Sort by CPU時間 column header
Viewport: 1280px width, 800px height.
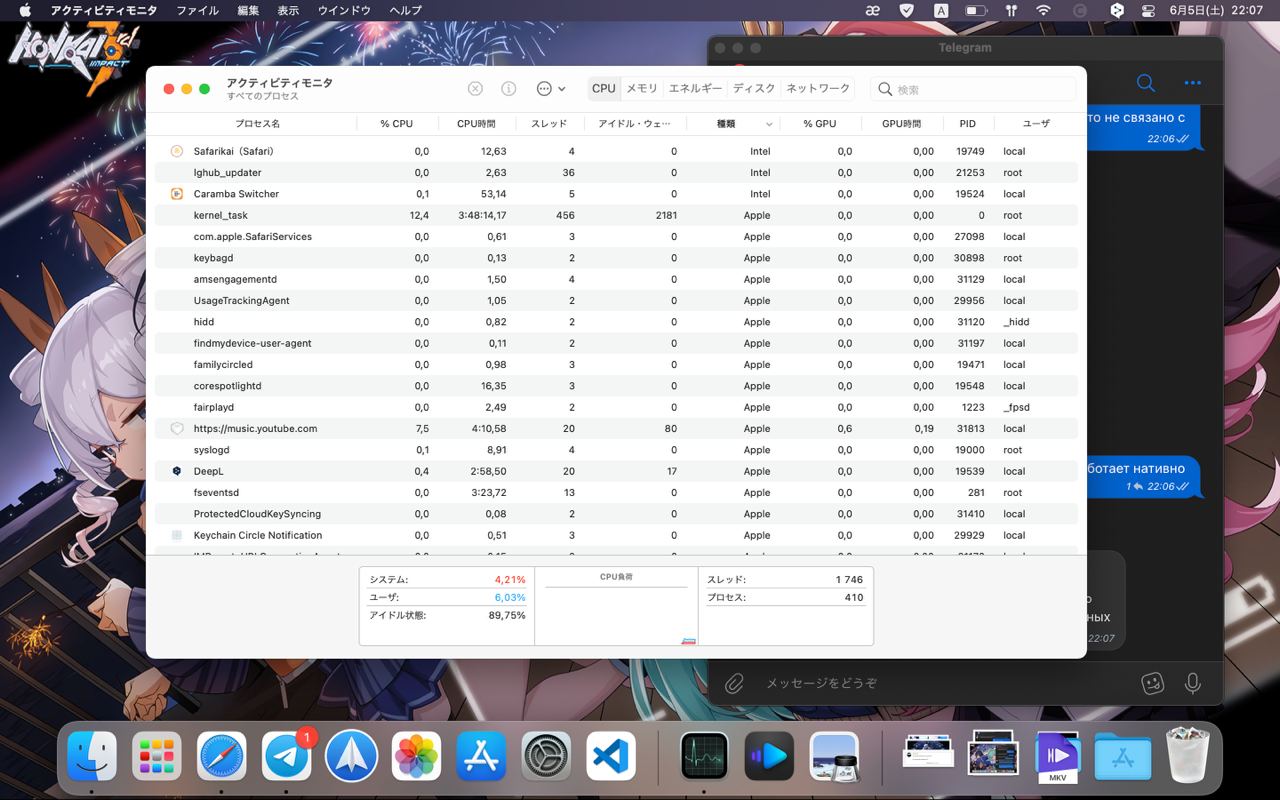click(x=476, y=124)
